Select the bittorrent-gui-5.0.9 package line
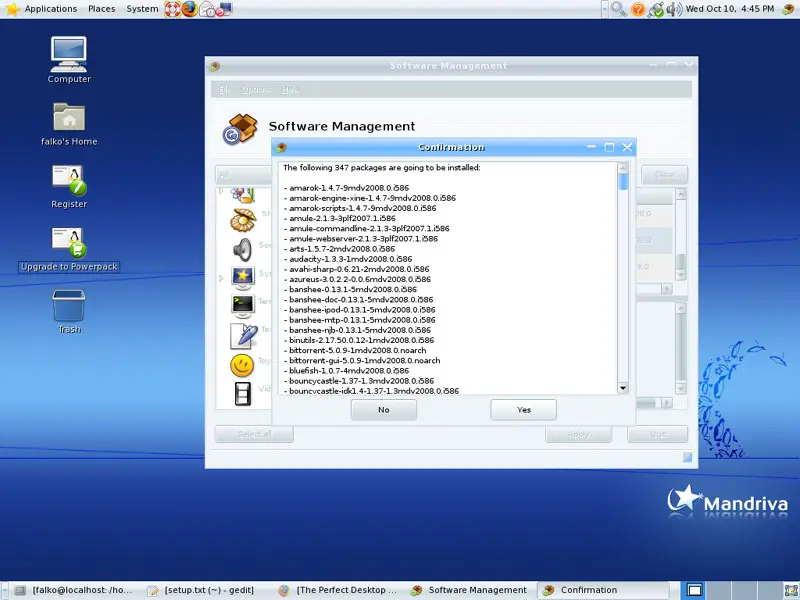 (362, 360)
